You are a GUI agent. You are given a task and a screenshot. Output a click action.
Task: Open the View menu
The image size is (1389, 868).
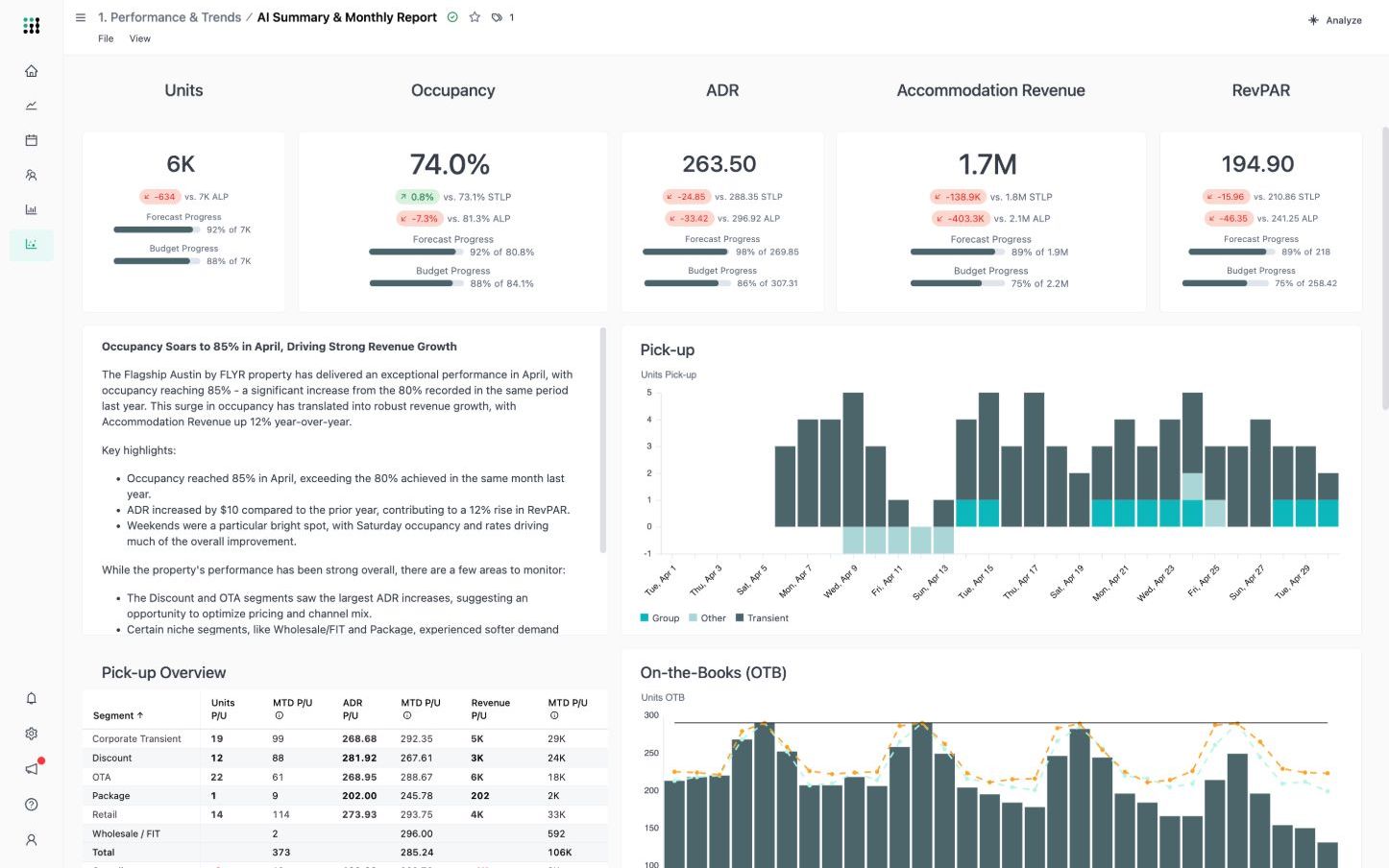pos(140,38)
